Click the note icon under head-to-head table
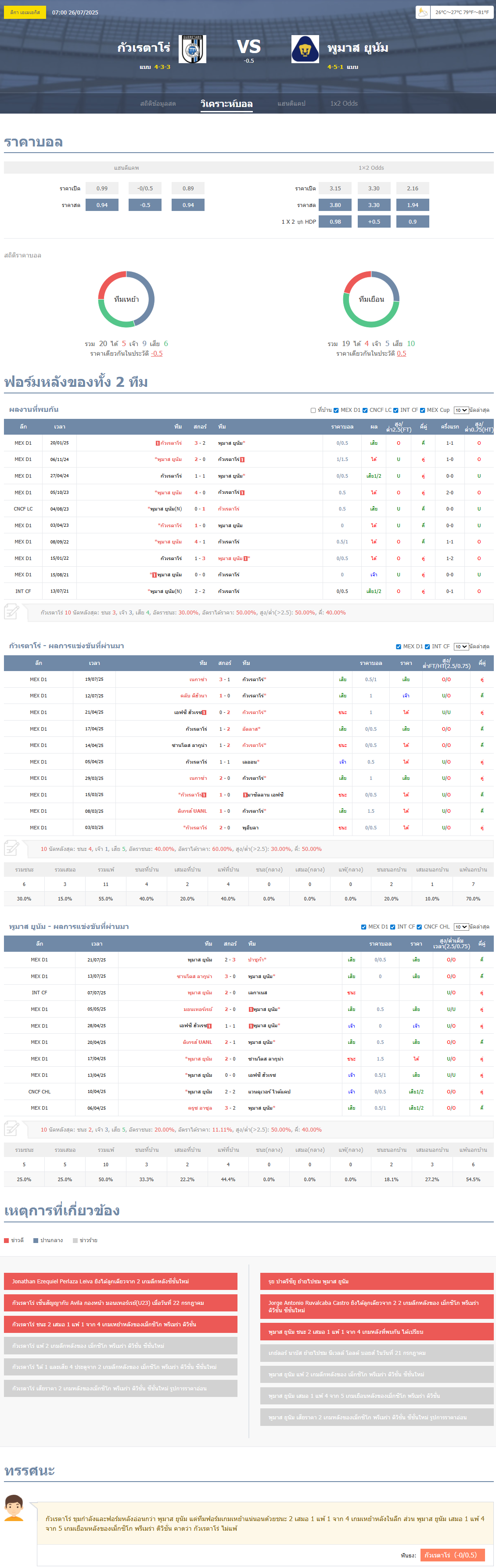This screenshot has height=1568, width=496. [x=11, y=611]
